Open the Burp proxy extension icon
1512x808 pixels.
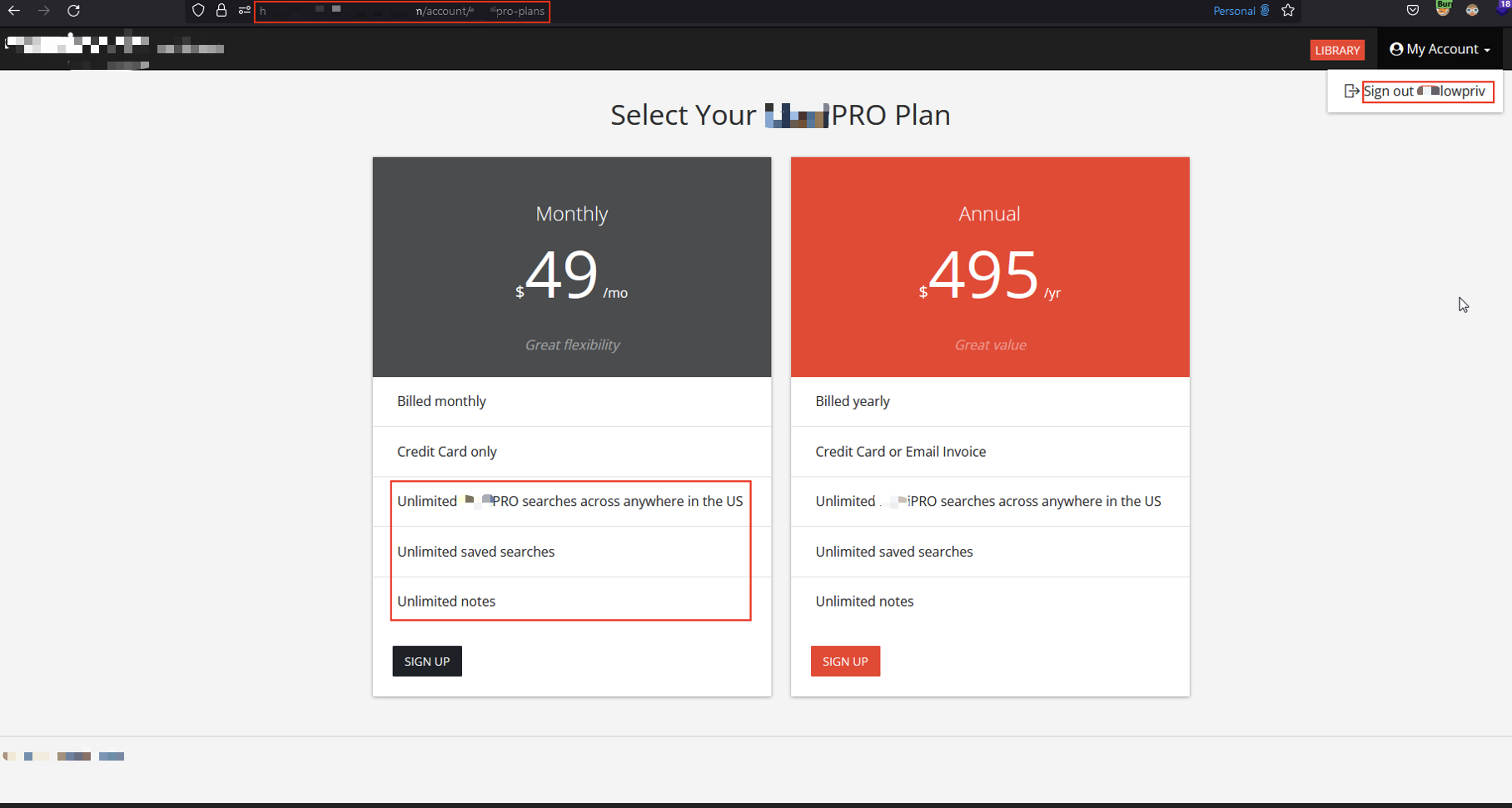(1443, 10)
